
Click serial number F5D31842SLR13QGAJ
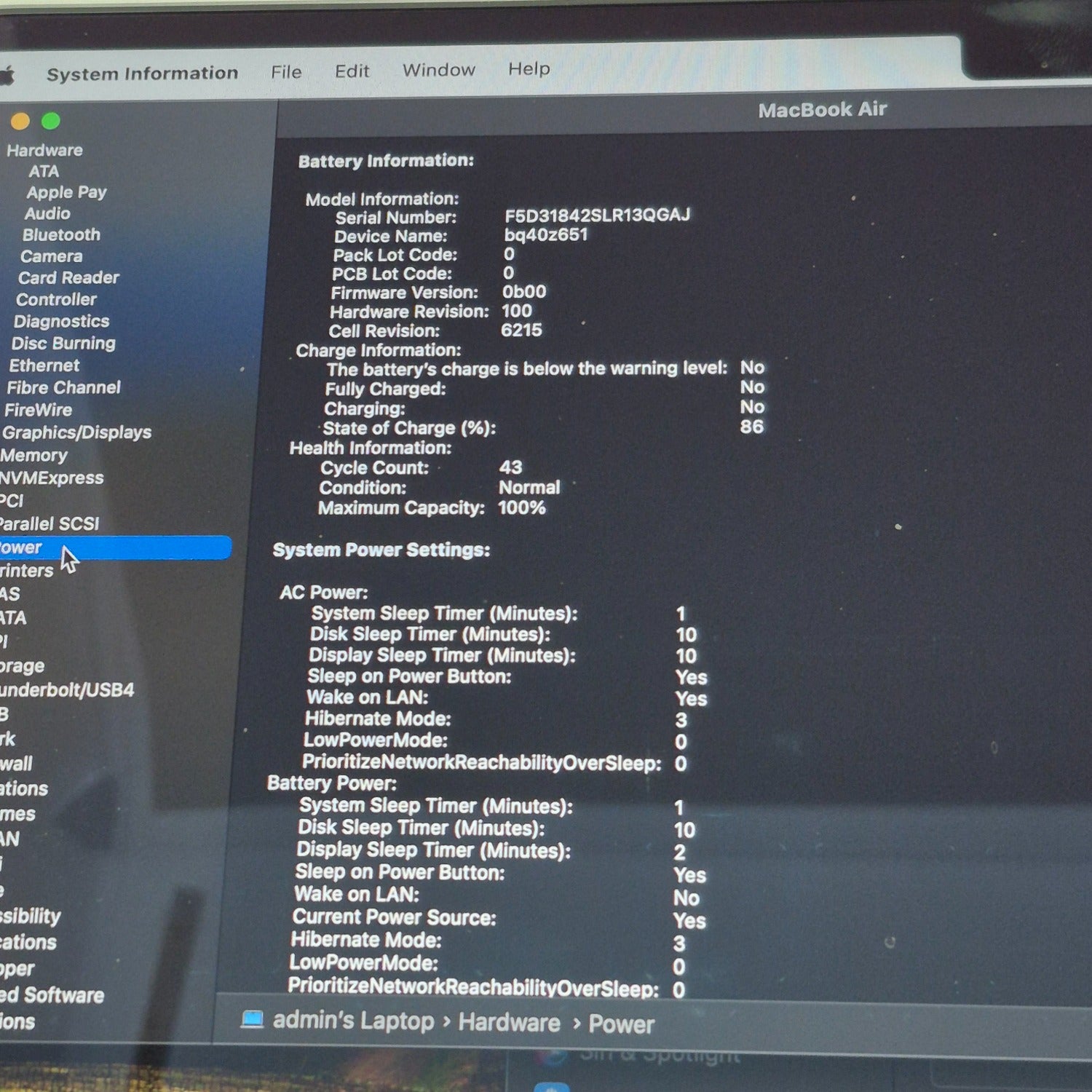coord(597,215)
